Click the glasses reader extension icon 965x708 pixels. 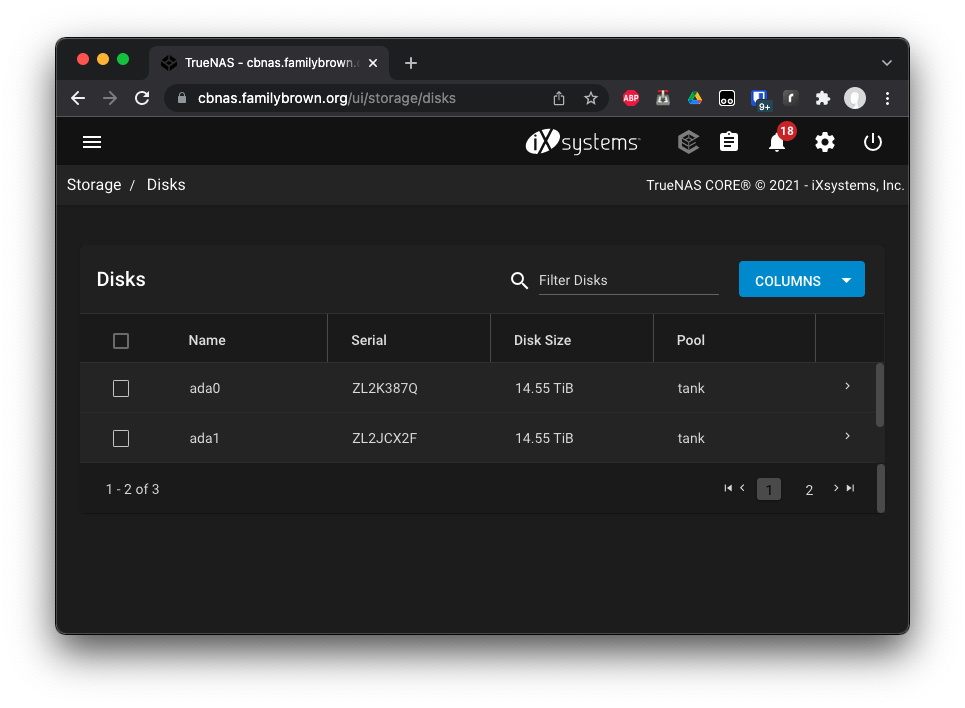click(727, 99)
